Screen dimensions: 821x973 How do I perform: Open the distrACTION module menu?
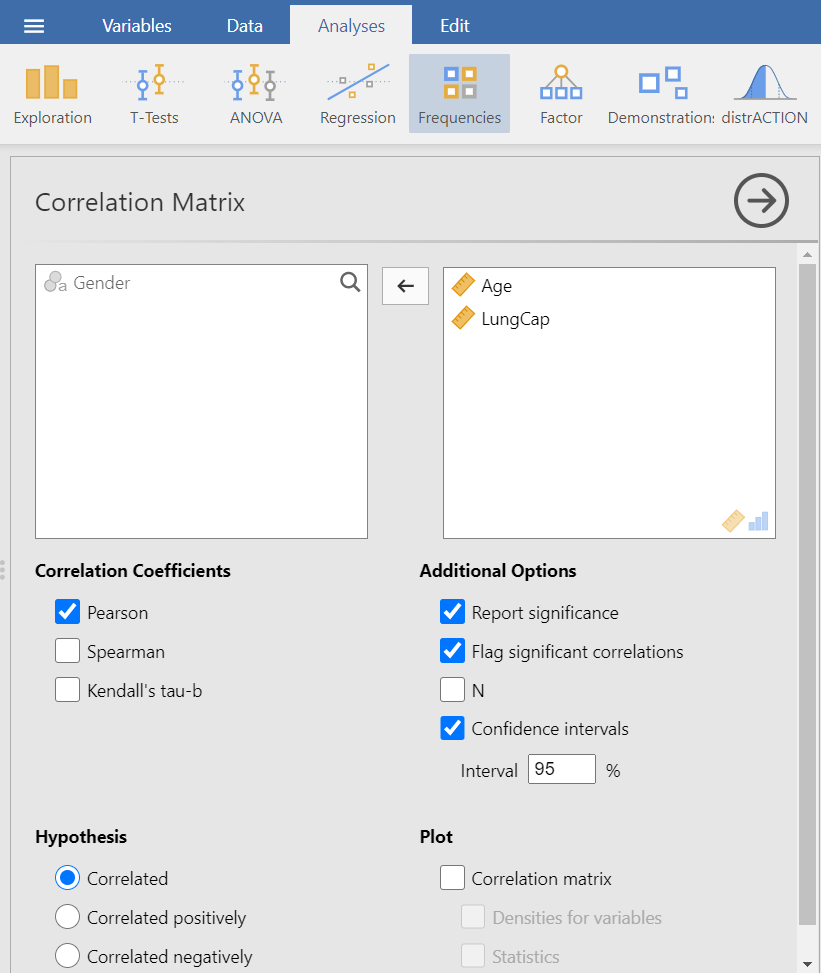point(764,96)
